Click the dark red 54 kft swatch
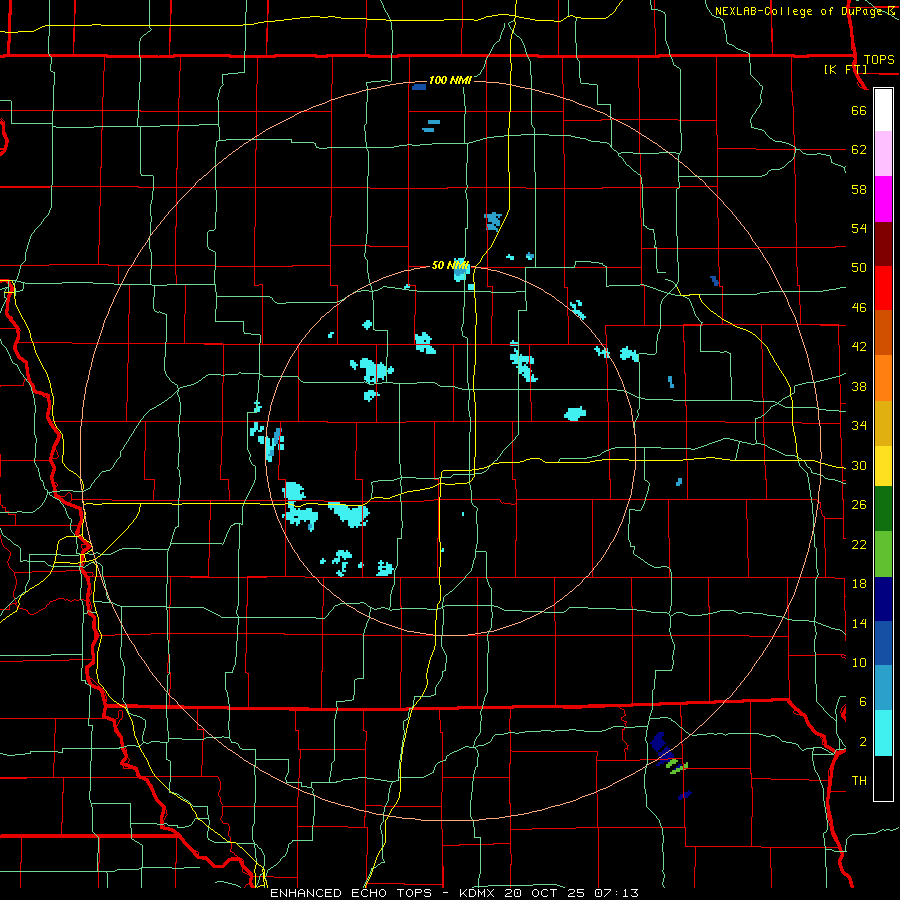The height and width of the screenshot is (900, 900). coord(883,243)
